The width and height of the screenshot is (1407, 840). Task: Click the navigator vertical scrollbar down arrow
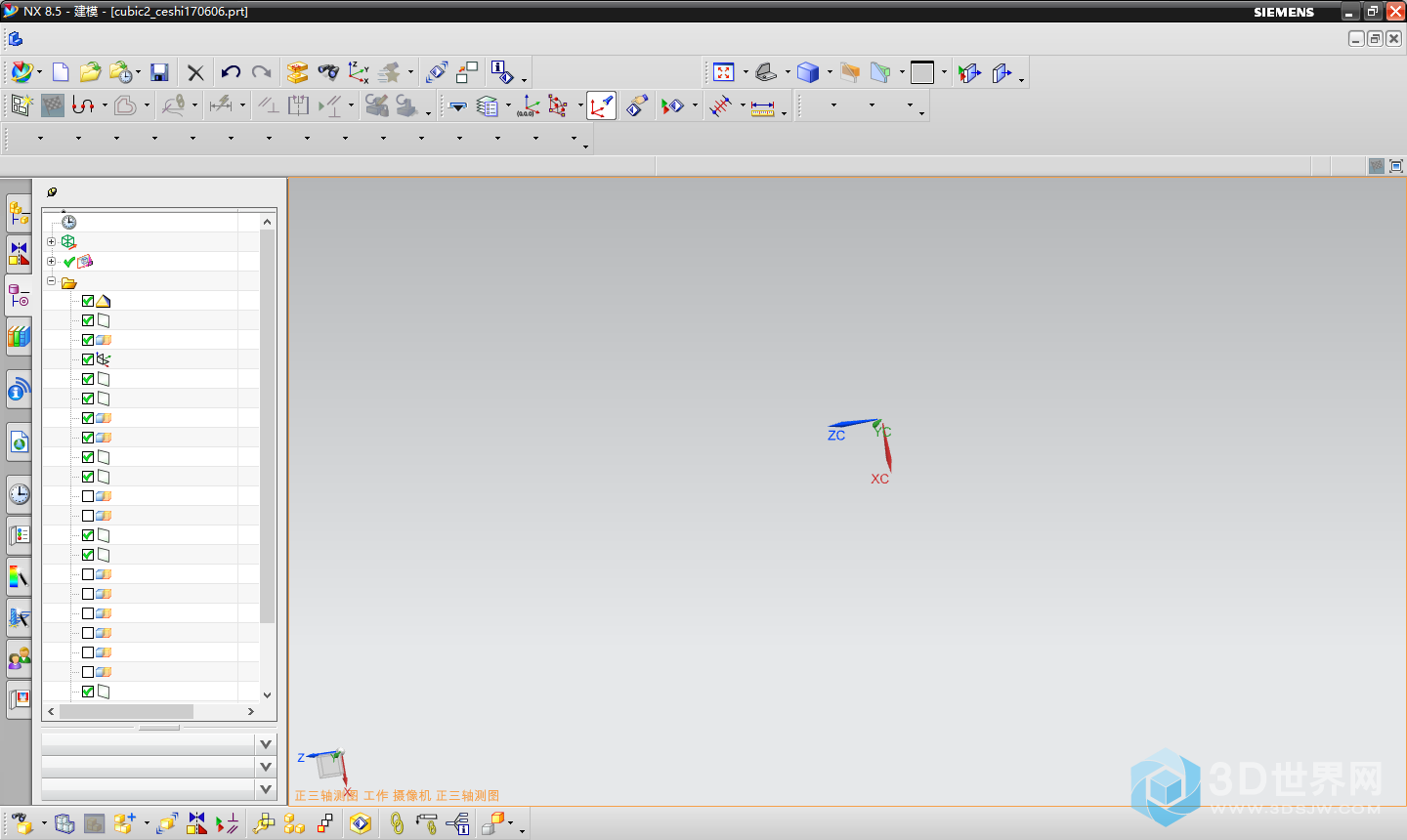(267, 694)
